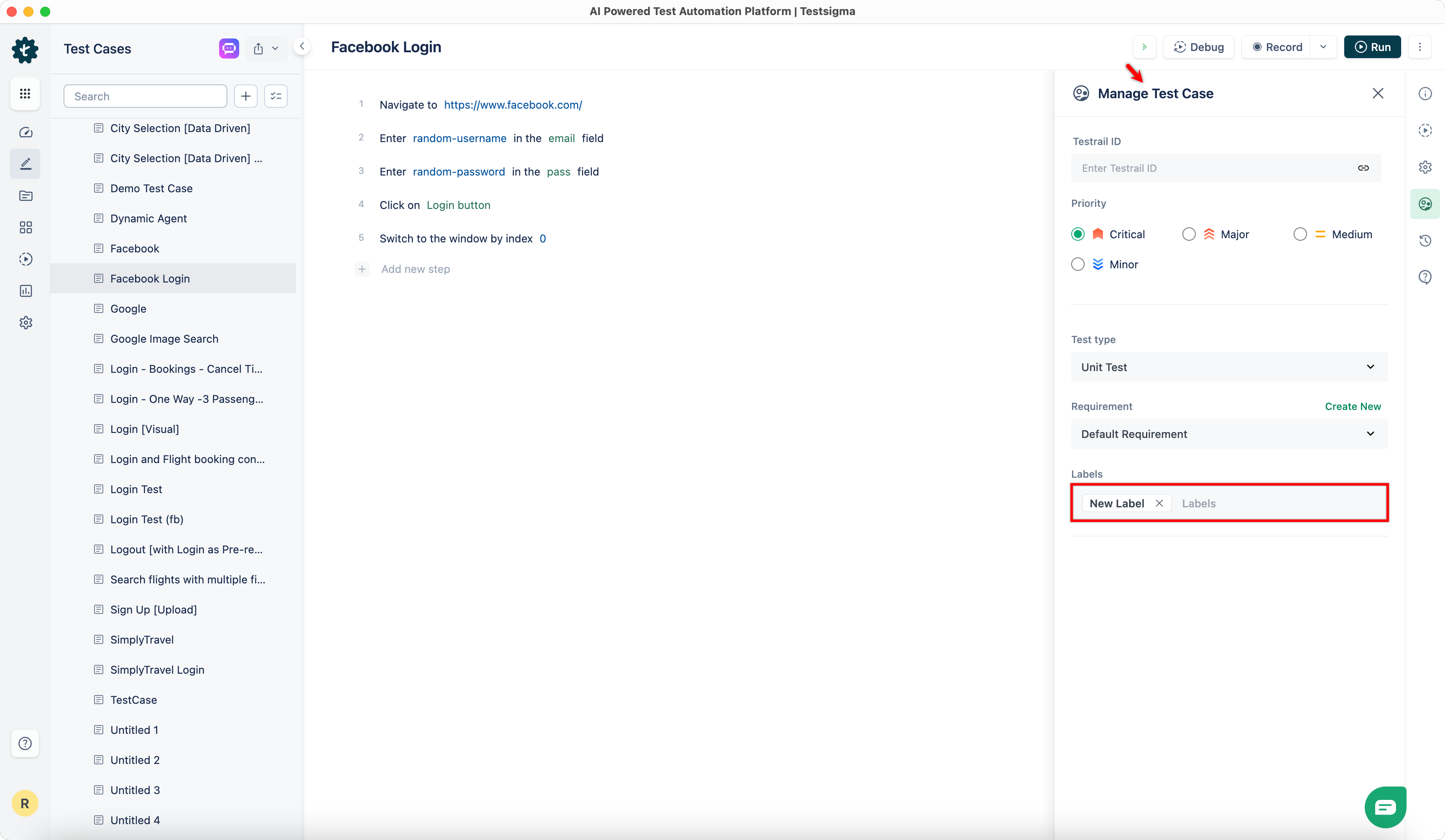Click the link icon in Testrail ID field

[x=1363, y=168]
